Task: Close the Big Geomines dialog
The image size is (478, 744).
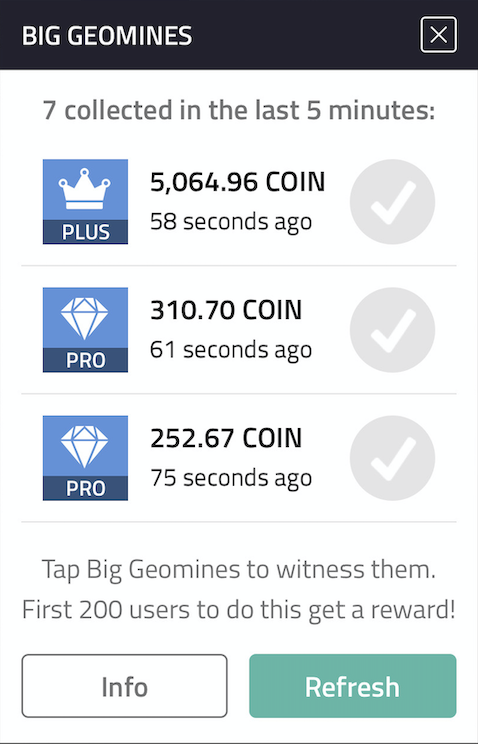Action: point(439,35)
